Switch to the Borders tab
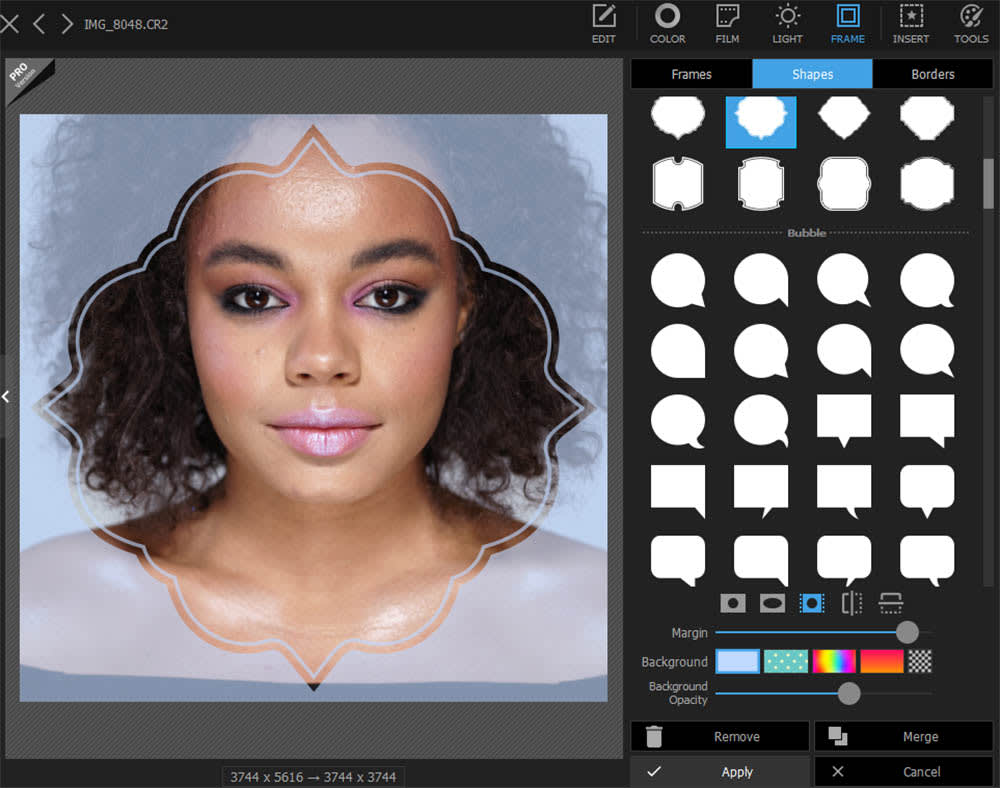 click(x=932, y=73)
